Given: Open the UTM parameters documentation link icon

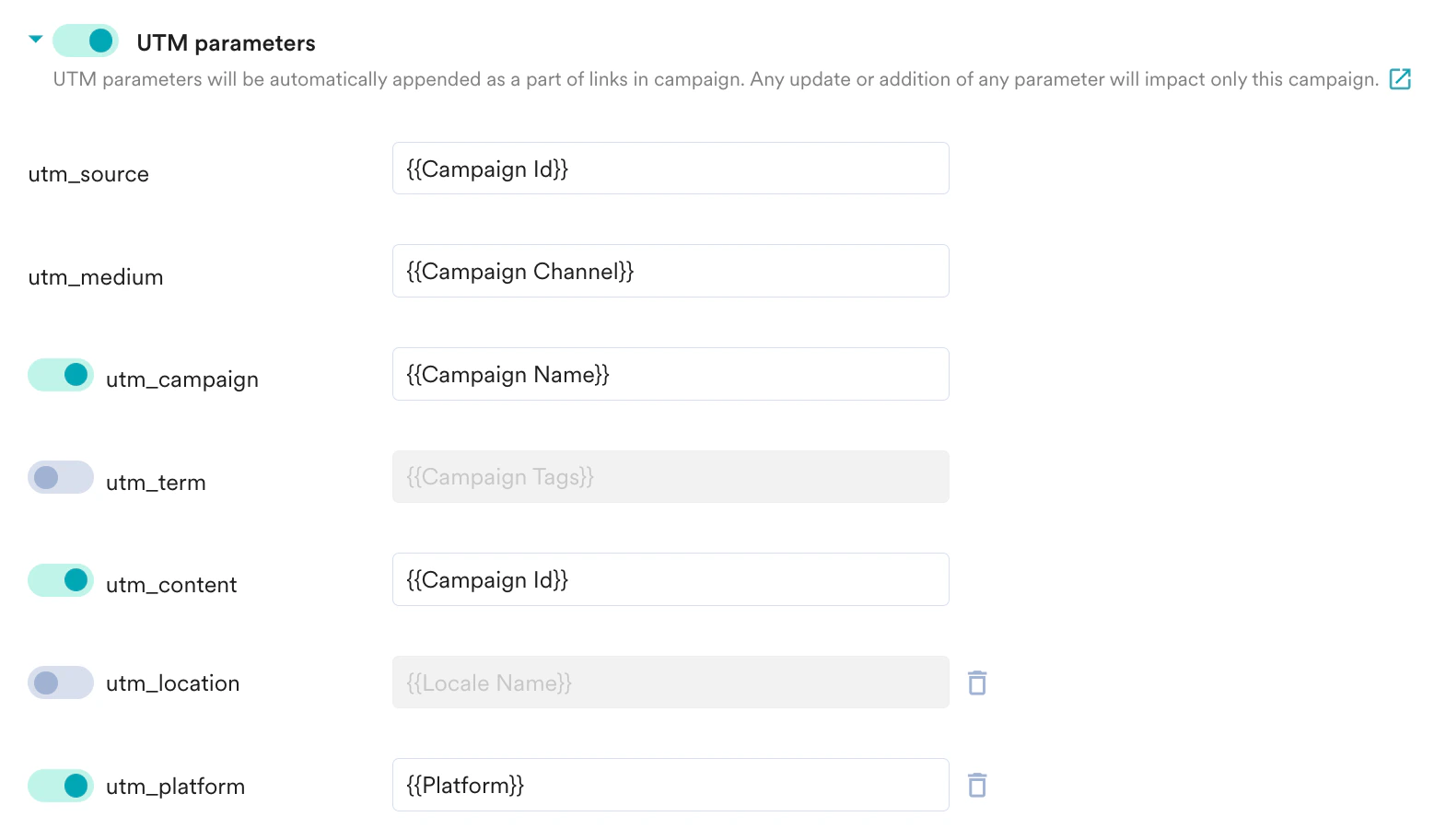Looking at the screenshot, I should (x=1399, y=79).
